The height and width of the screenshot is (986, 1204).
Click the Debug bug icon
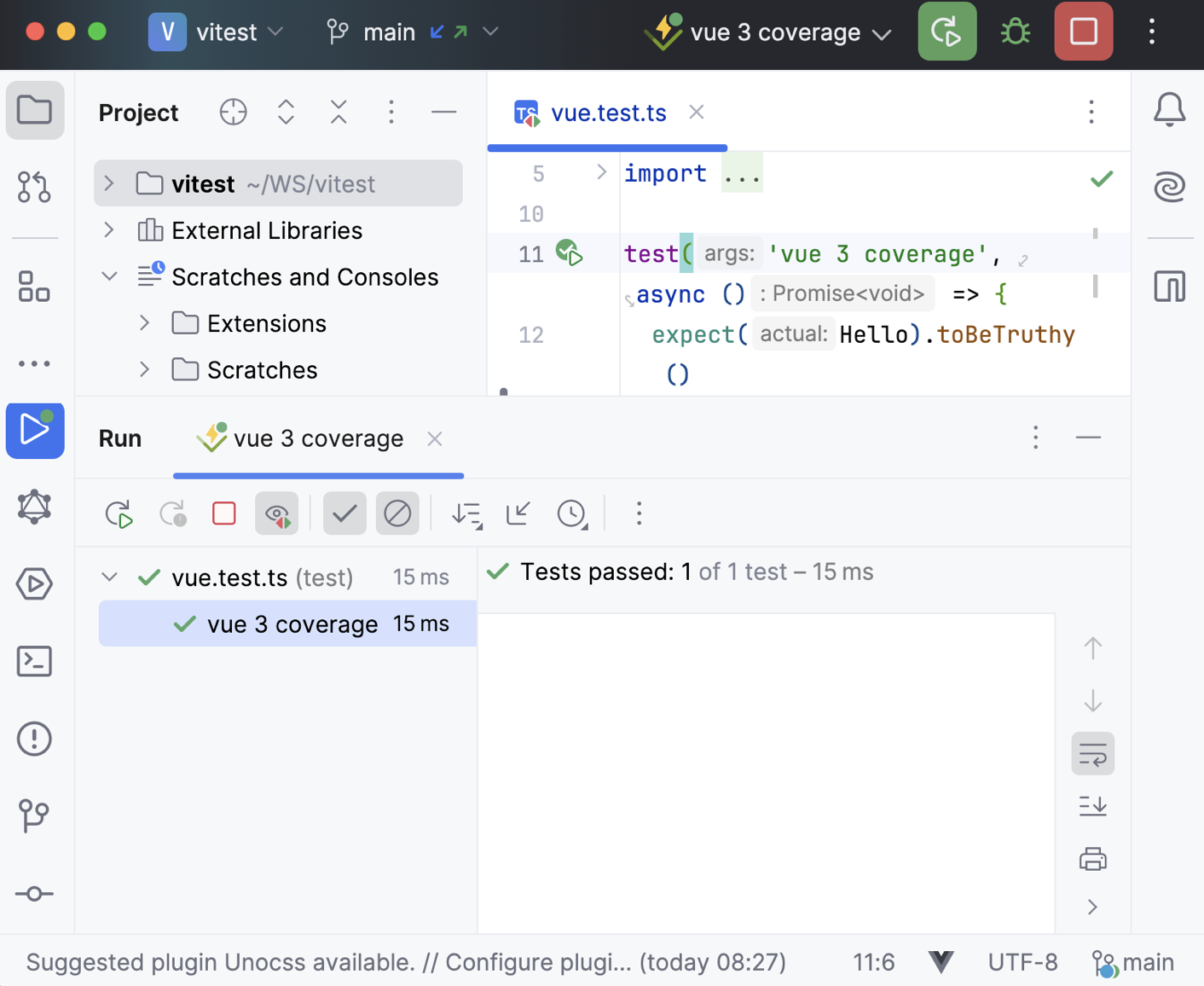1015,32
